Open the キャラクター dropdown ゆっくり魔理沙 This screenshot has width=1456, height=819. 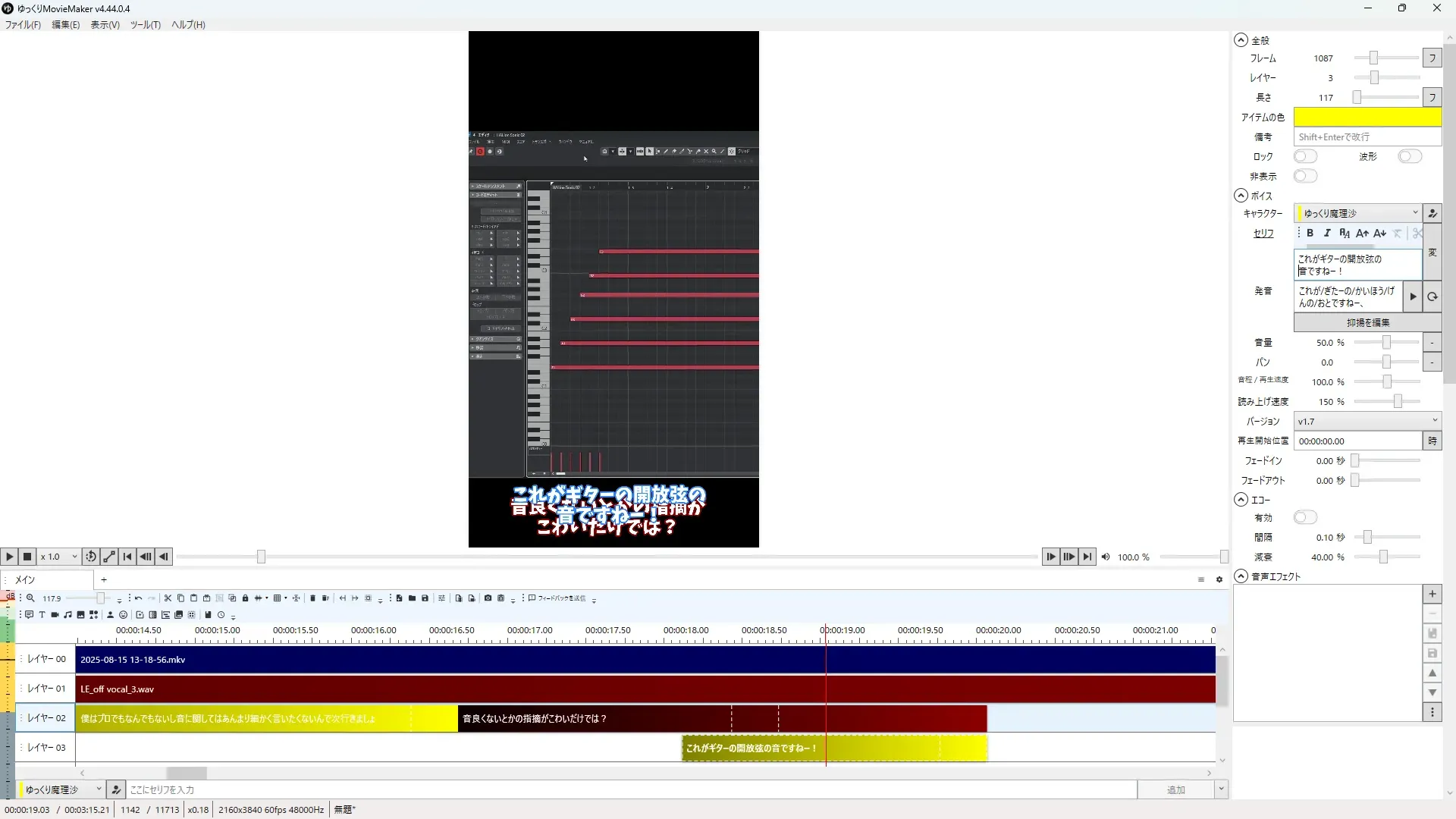[1357, 213]
